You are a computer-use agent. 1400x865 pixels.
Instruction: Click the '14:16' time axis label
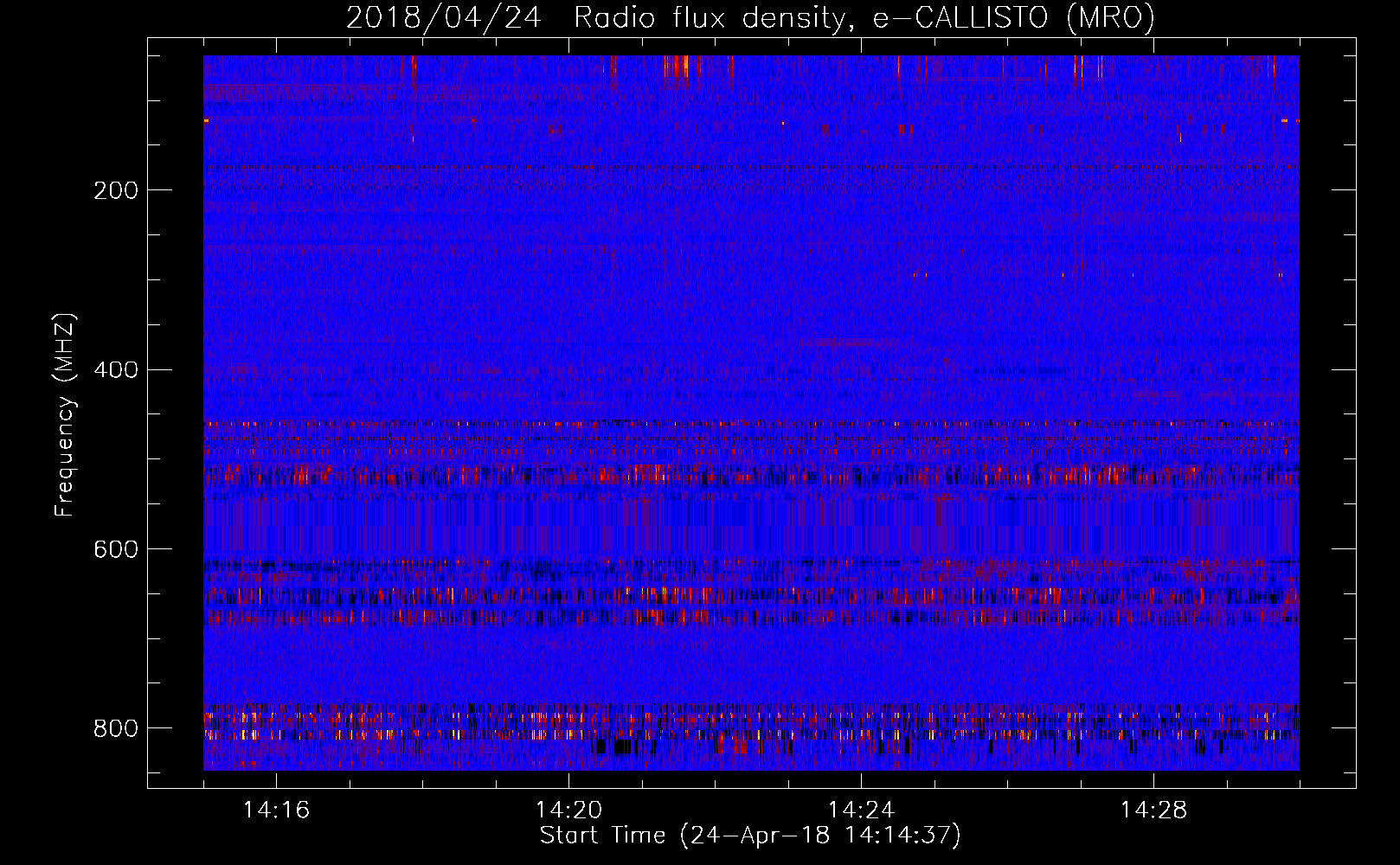(276, 811)
